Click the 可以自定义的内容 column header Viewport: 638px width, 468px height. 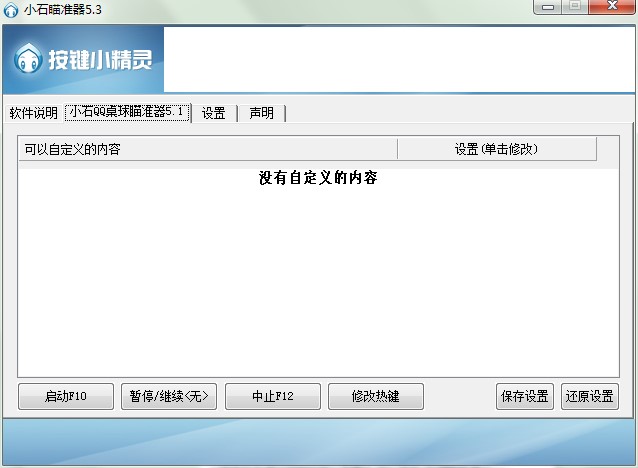tap(208, 149)
